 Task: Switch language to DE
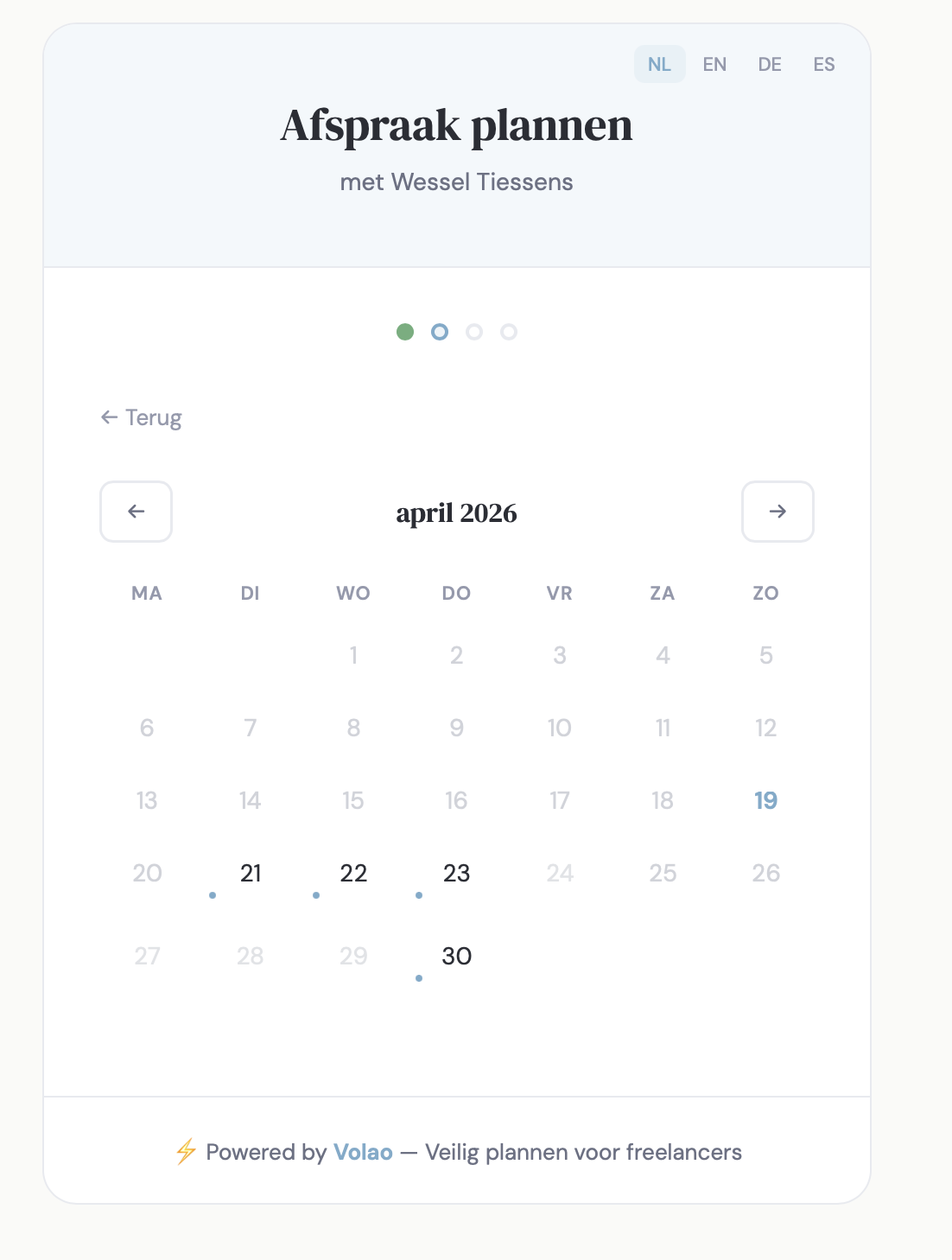770,64
